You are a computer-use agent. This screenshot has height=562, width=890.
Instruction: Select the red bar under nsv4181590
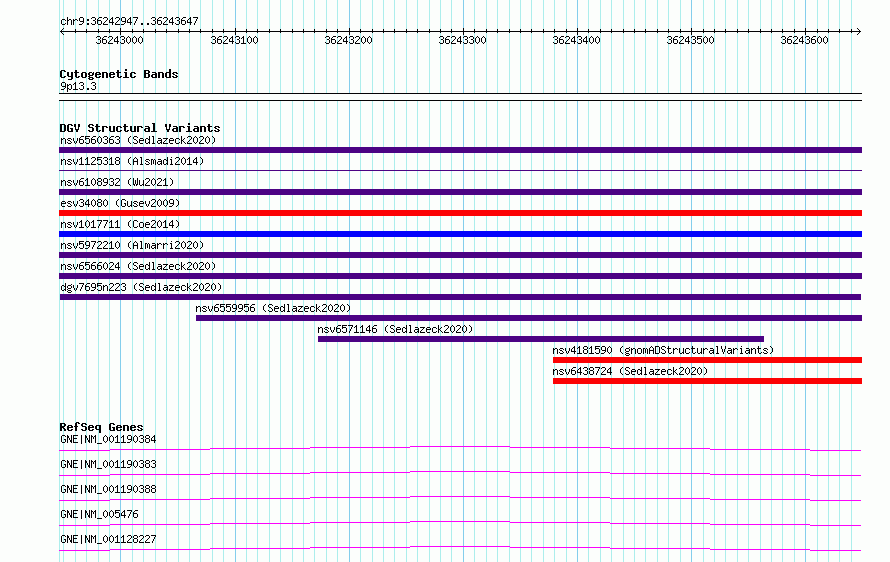coord(707,360)
